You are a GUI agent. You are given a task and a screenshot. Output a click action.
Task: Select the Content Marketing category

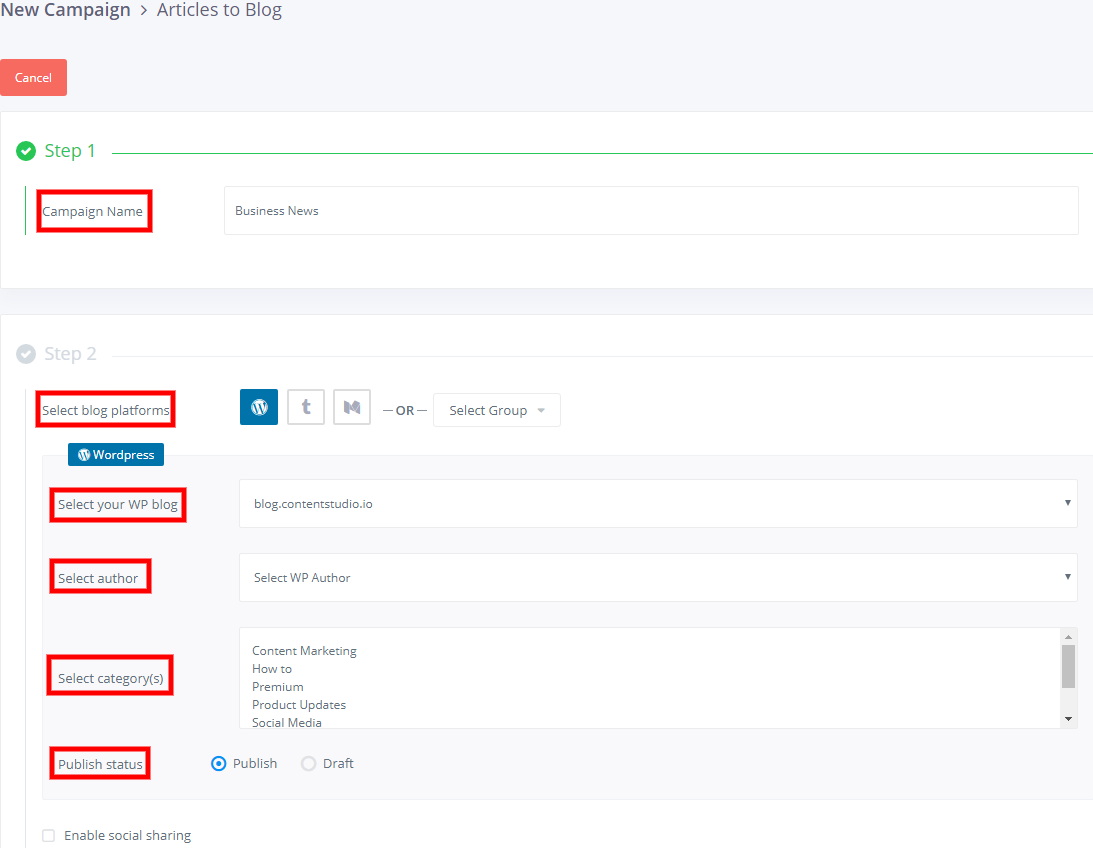(x=304, y=651)
